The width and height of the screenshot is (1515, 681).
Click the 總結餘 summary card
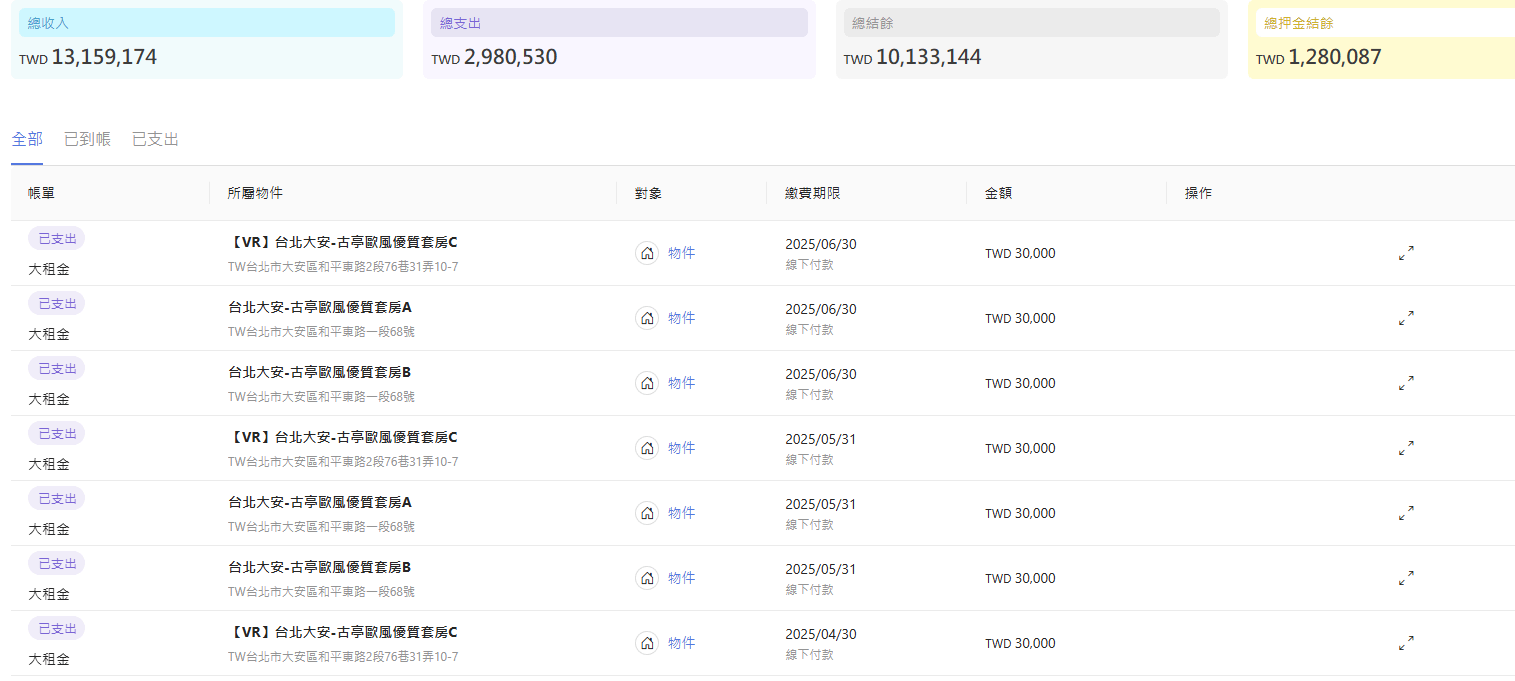(1030, 39)
